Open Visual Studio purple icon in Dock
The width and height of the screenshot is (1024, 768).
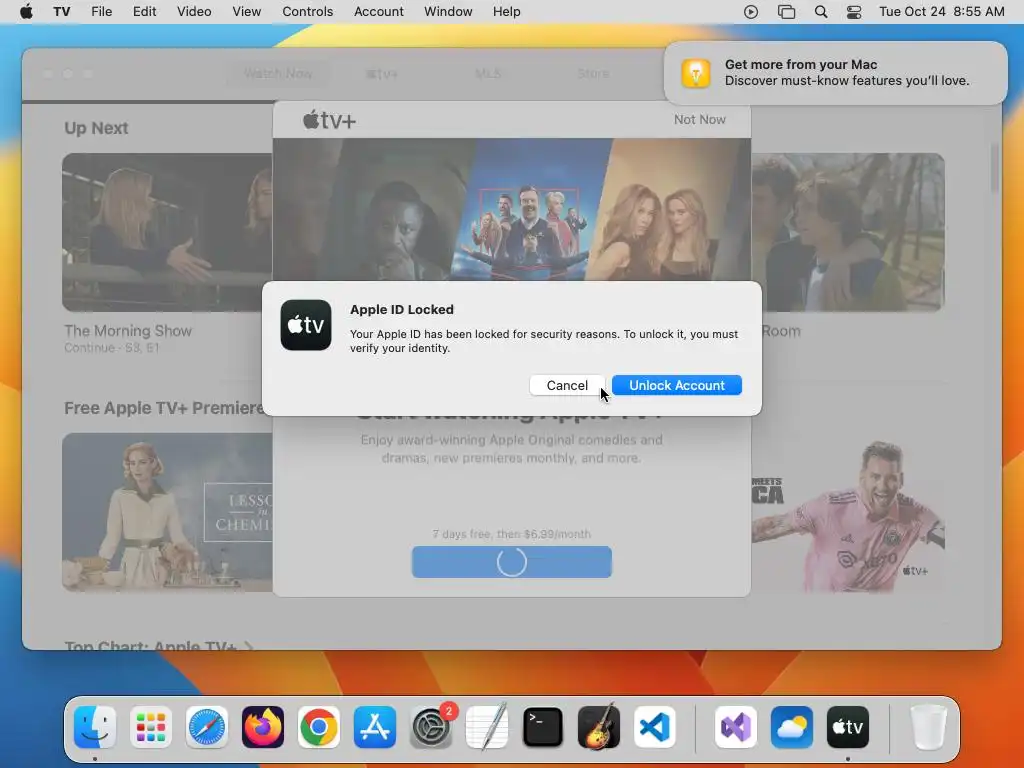click(736, 727)
